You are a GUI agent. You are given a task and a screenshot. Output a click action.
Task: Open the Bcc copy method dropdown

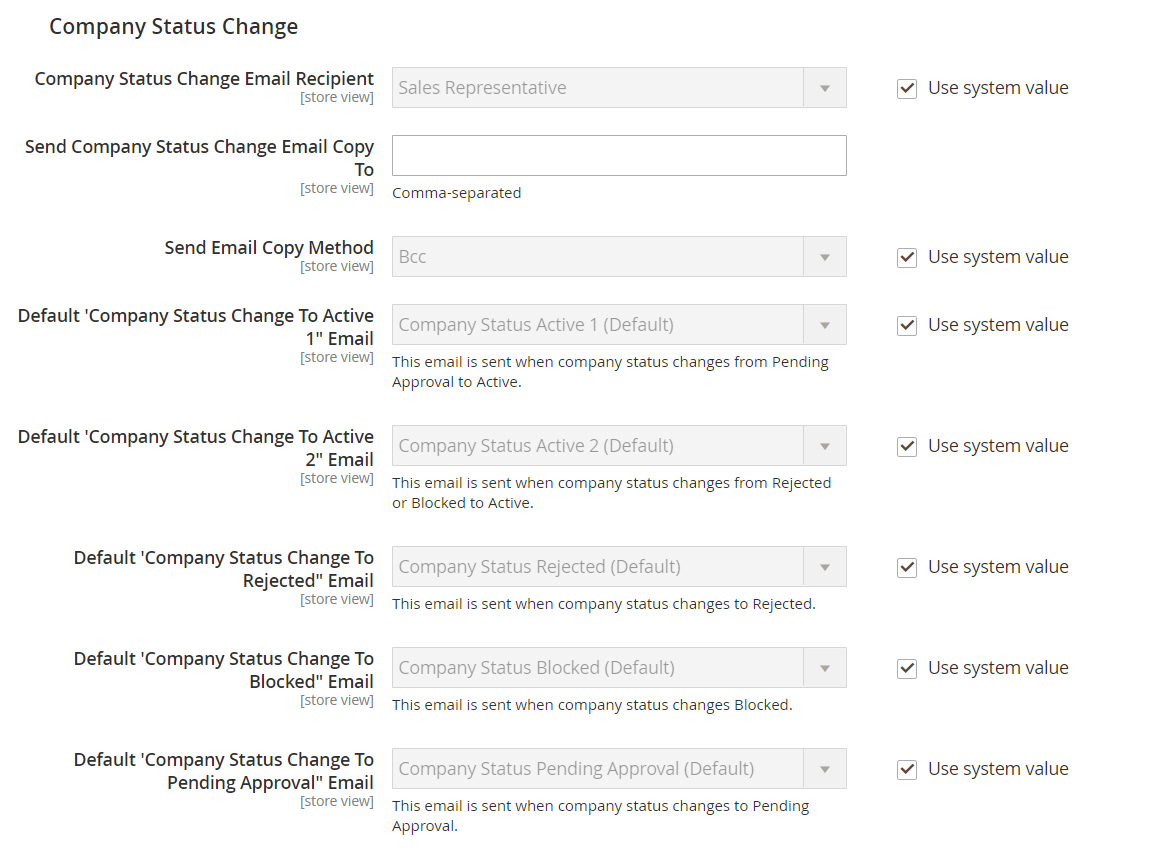[619, 257]
